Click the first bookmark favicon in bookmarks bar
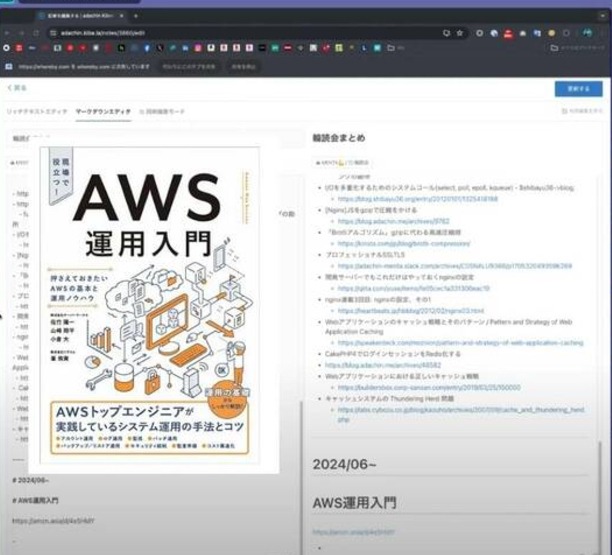612x555 pixels. click(7, 48)
